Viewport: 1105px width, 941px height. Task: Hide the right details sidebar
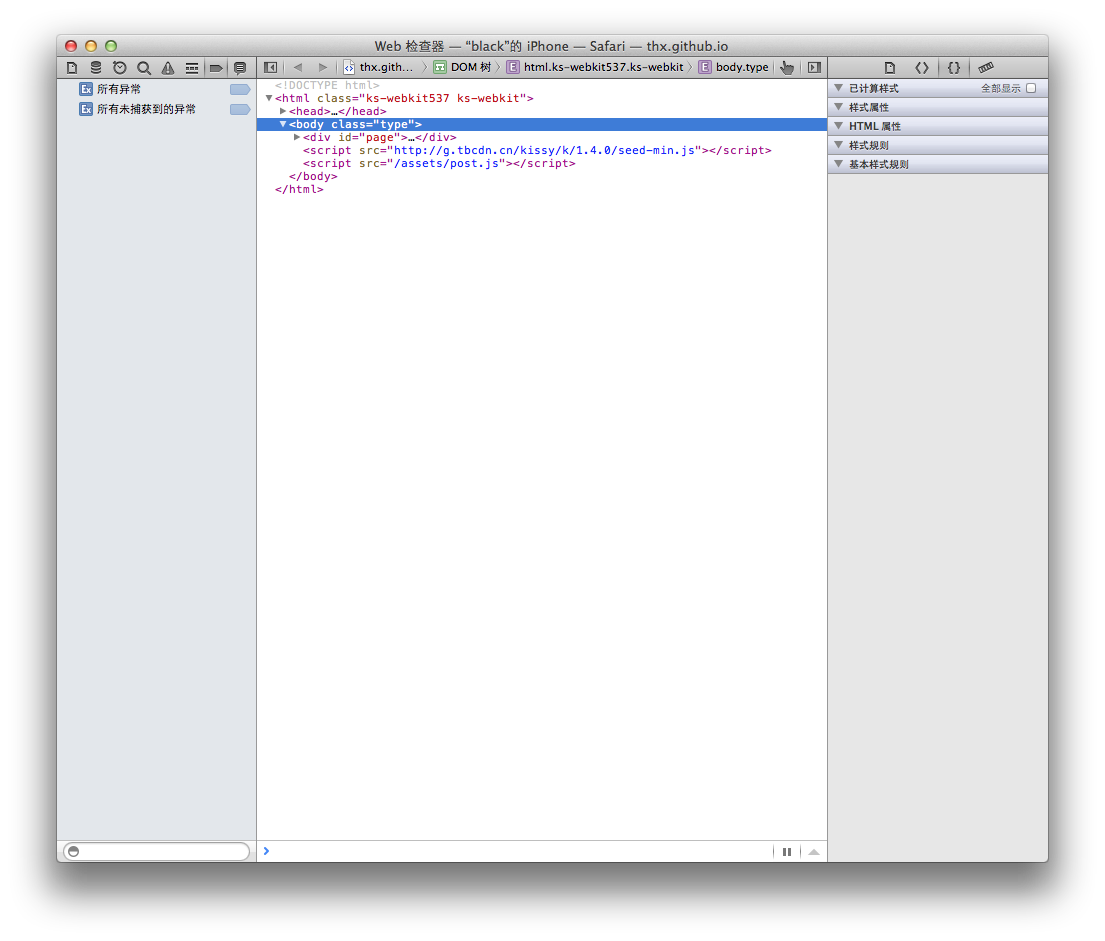(x=814, y=68)
